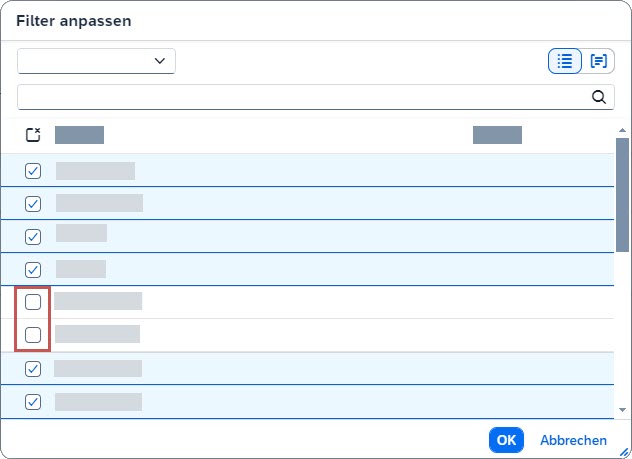
Task: Uncheck the last visible row checkbox
Action: 33,402
